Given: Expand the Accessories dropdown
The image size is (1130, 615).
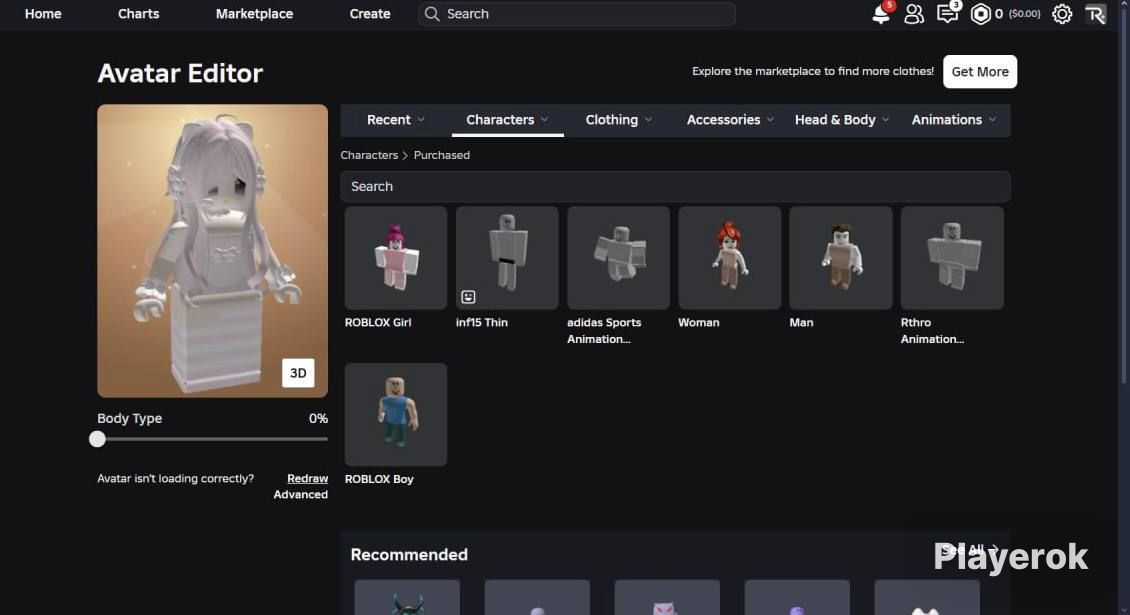Looking at the screenshot, I should click(730, 120).
